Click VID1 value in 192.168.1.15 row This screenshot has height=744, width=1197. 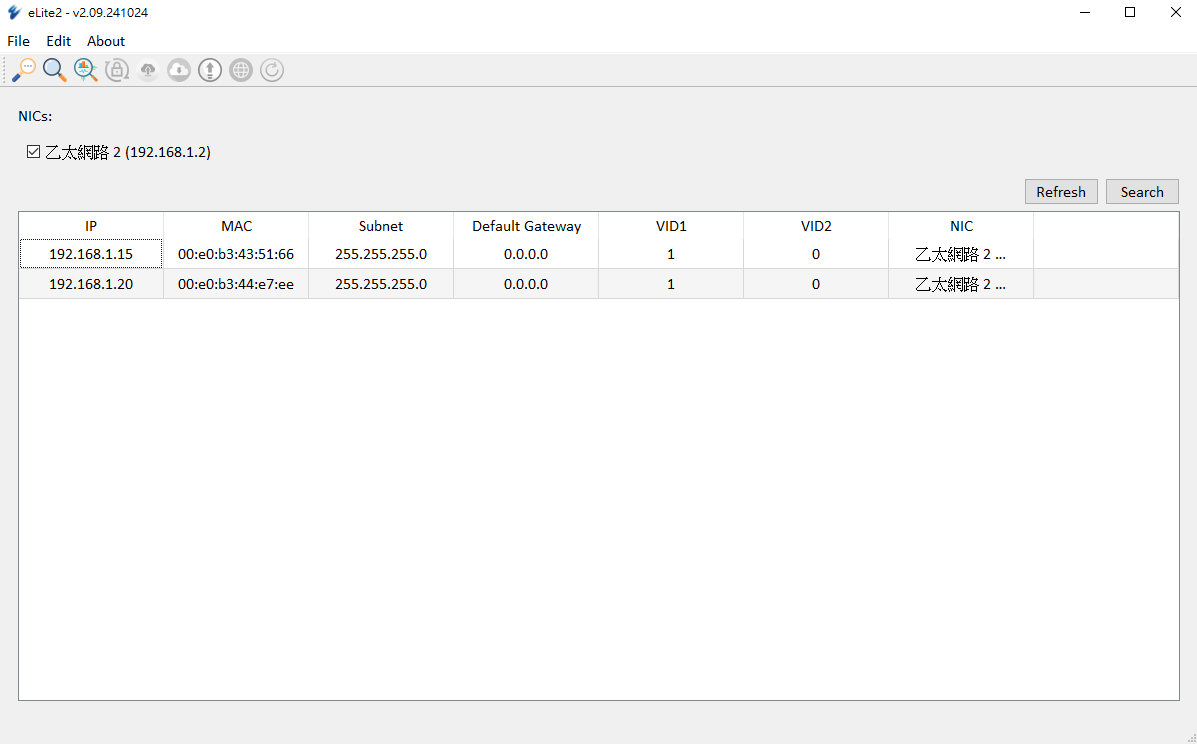coord(671,254)
